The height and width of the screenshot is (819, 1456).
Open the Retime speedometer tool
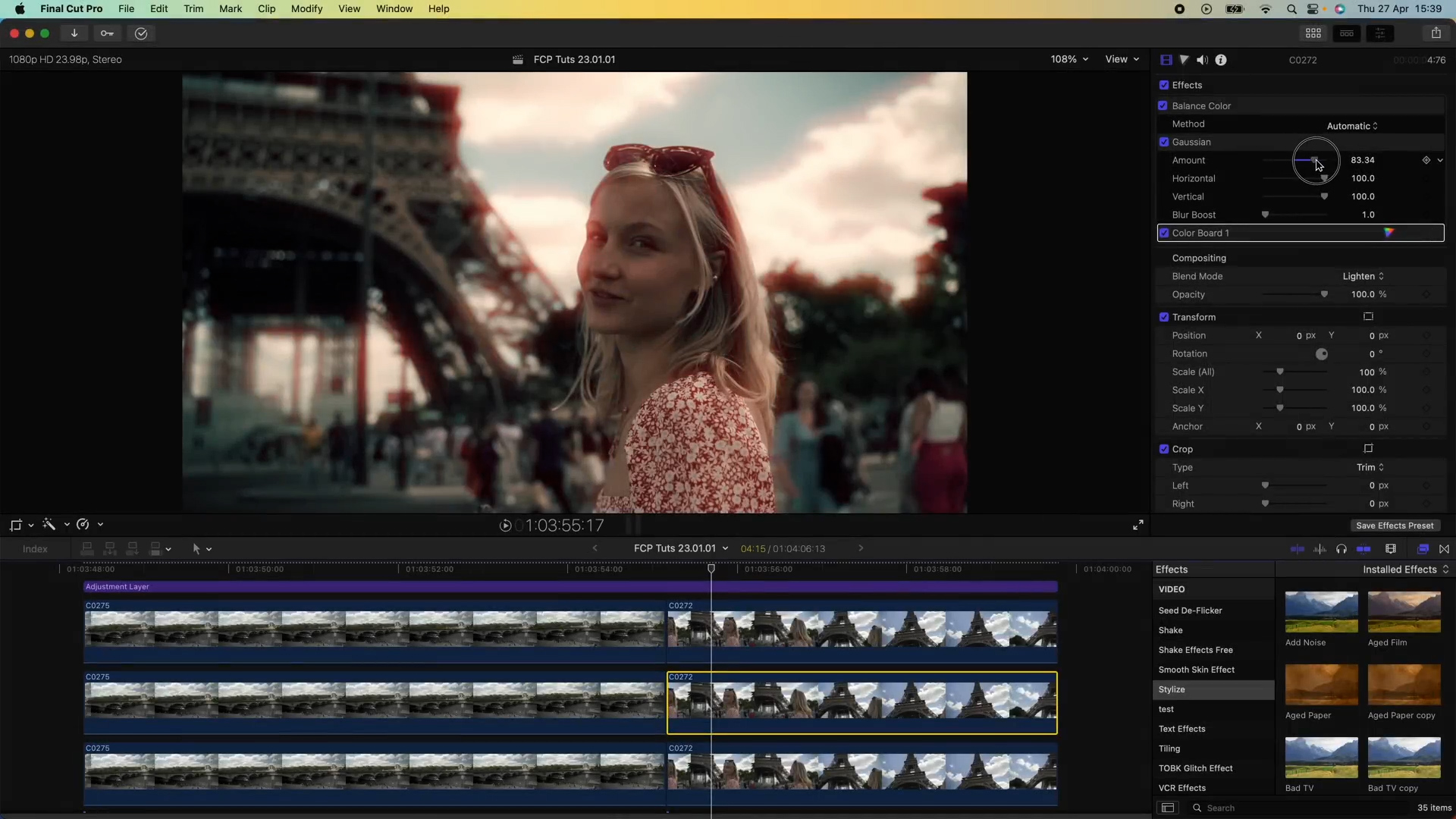pos(83,524)
